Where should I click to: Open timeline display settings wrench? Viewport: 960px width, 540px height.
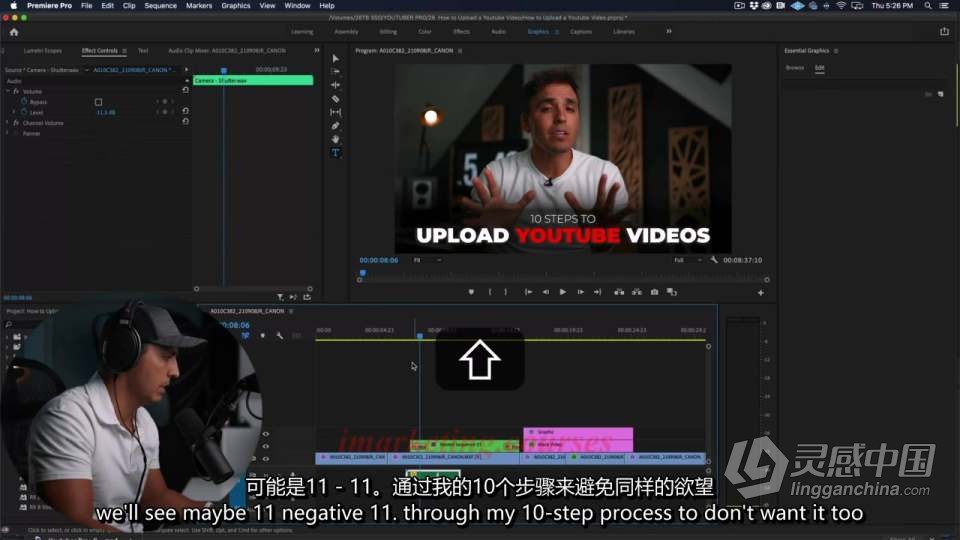click(x=280, y=336)
